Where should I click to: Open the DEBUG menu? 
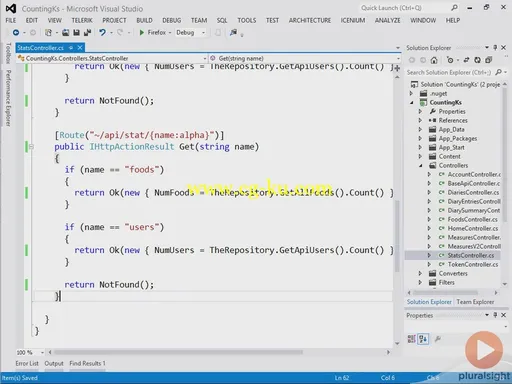(x=171, y=20)
